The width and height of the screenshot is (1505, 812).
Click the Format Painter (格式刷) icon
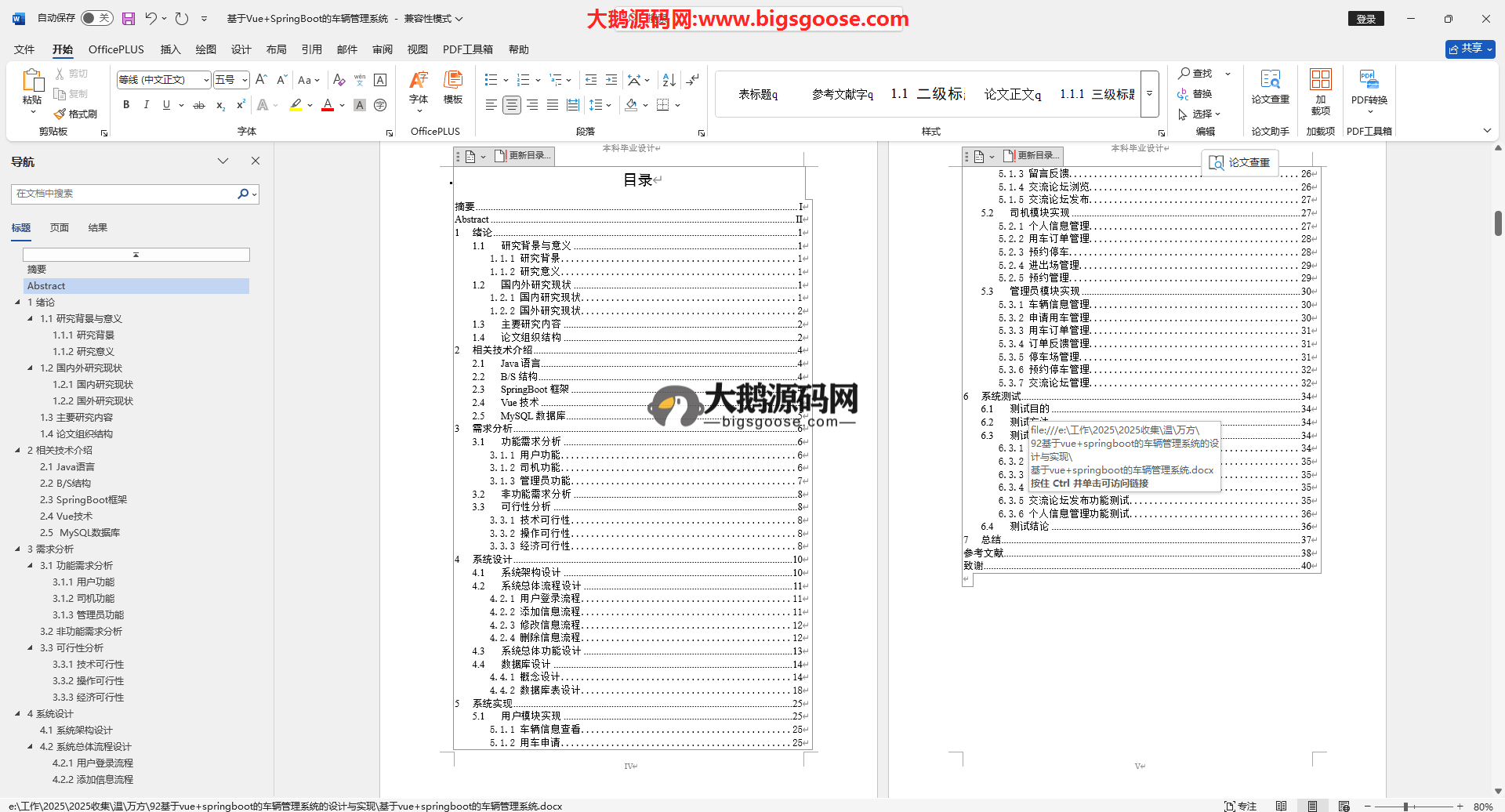tap(60, 114)
